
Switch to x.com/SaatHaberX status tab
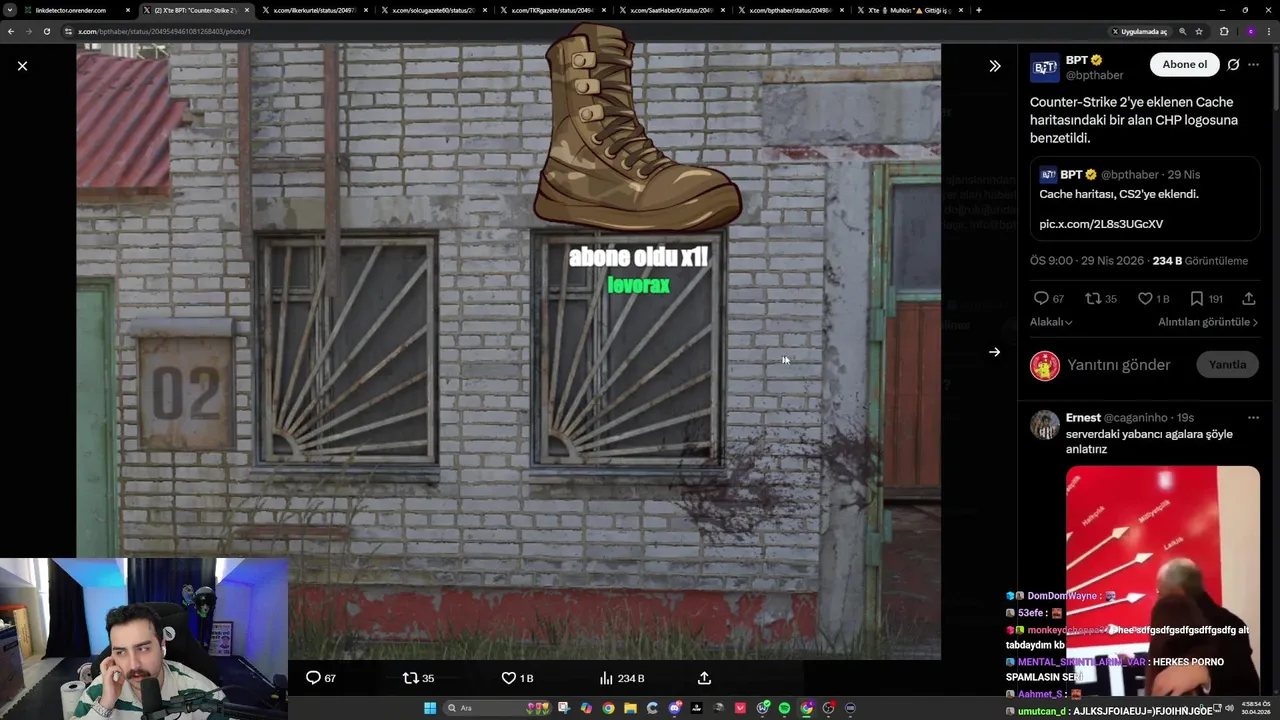point(669,10)
